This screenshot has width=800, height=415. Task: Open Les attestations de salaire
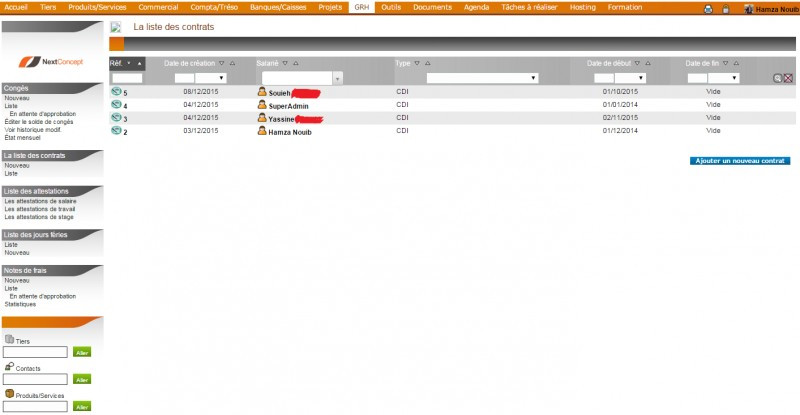(40, 201)
